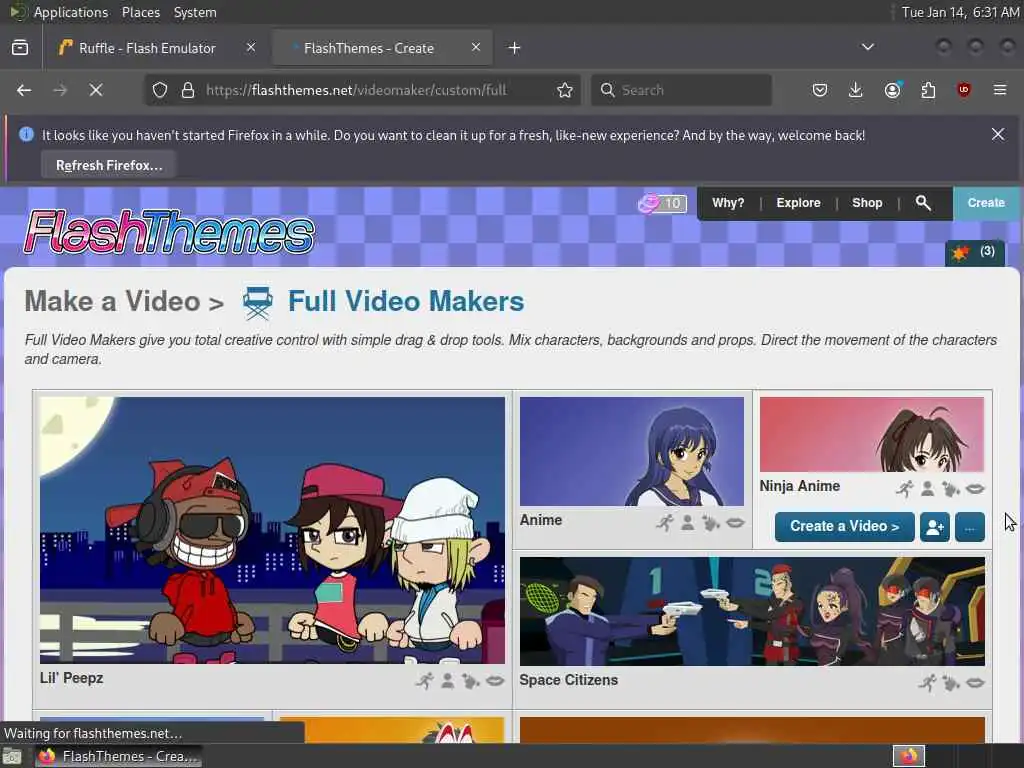
Task: Click the Ninja Anime title text
Action: (799, 486)
